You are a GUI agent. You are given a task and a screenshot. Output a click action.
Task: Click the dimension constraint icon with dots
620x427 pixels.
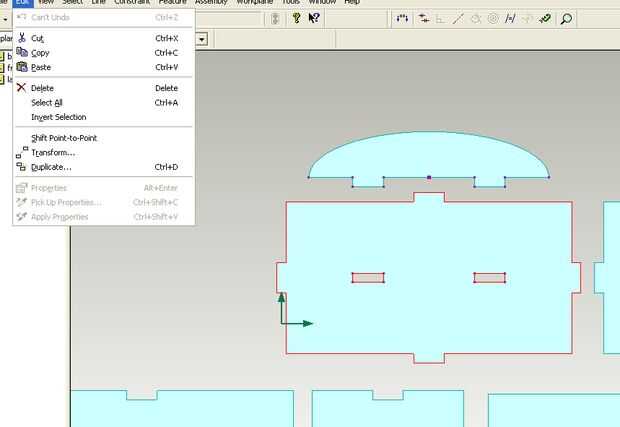402,19
